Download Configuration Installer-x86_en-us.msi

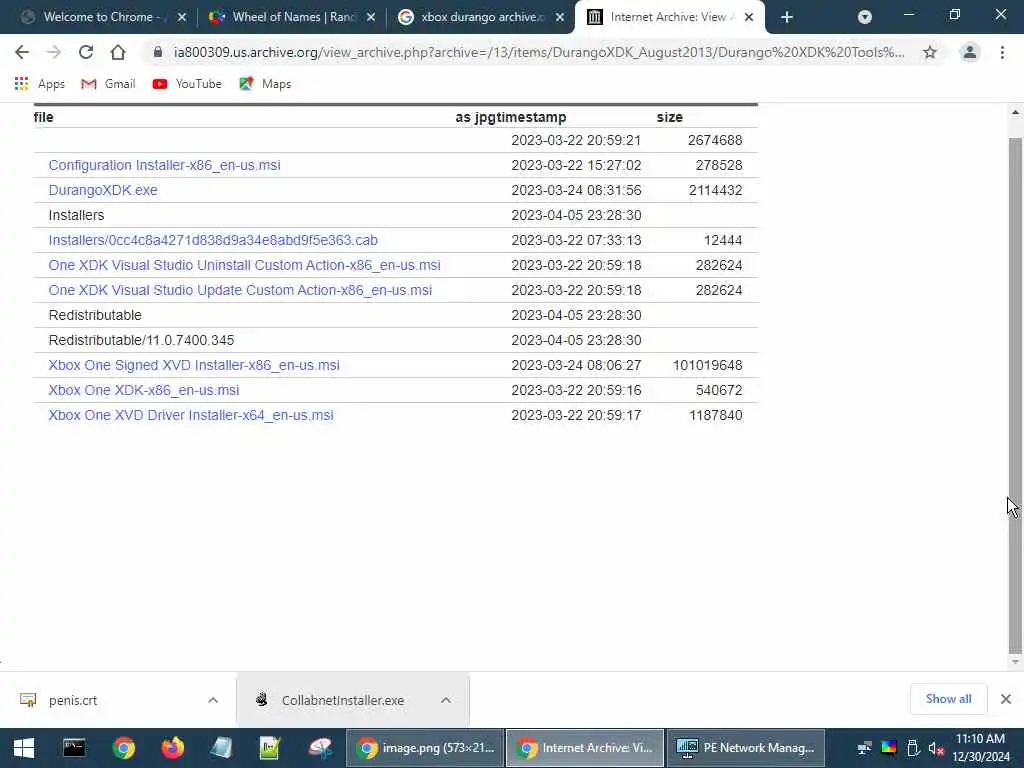165,165
